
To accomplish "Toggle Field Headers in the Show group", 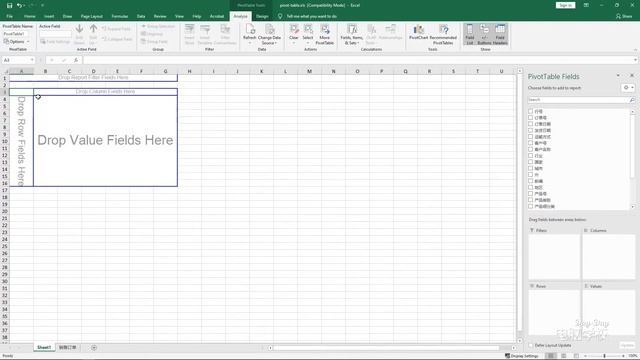I will tap(500, 34).
